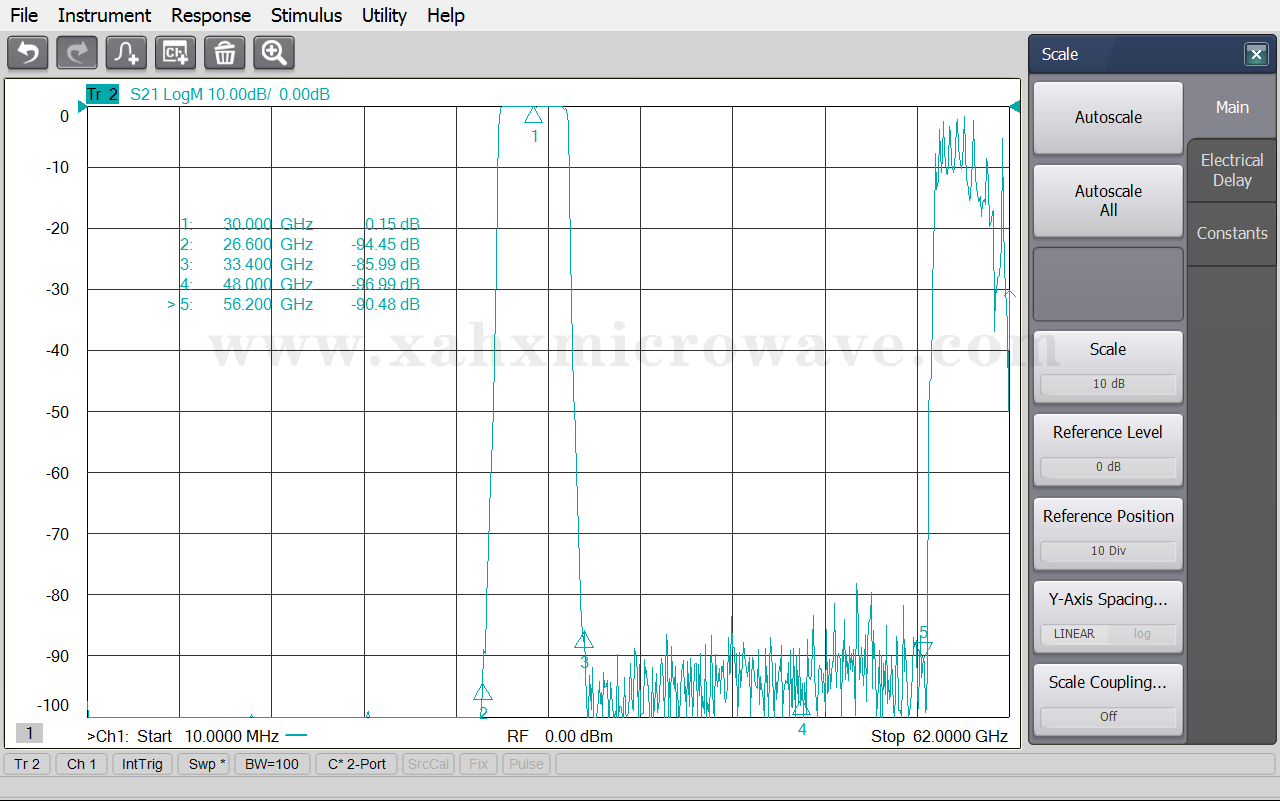Click the Add Channel icon
1280x801 pixels.
coord(175,53)
